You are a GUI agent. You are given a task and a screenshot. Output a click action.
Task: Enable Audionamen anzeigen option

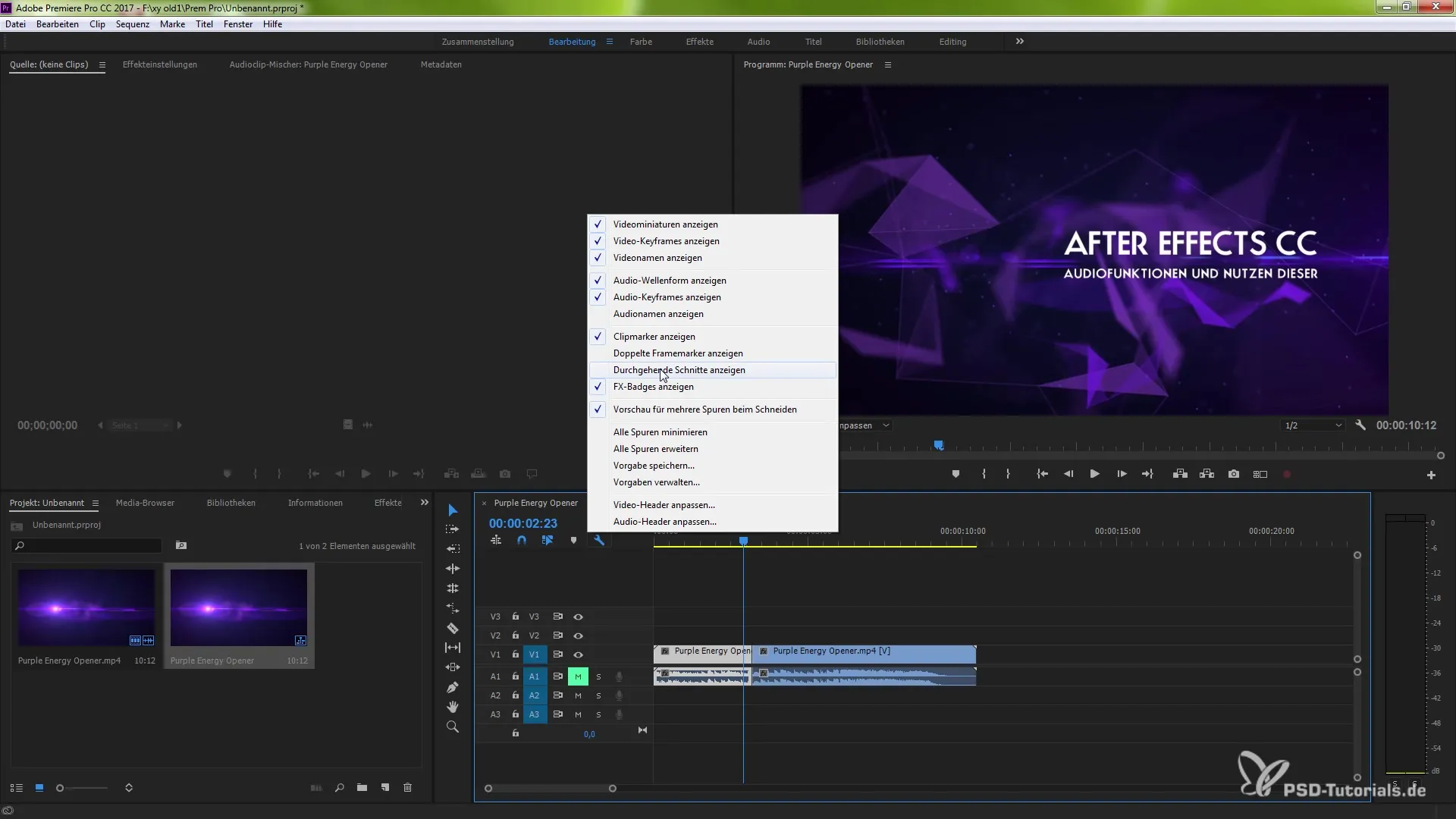pos(713,314)
